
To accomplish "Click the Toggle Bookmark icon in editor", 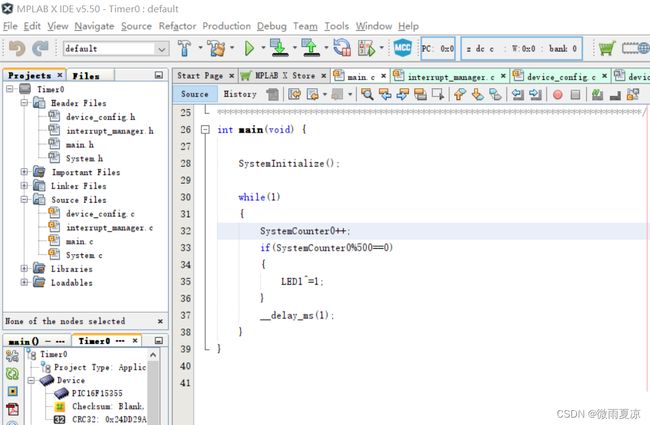I will pyautogui.click(x=495, y=95).
